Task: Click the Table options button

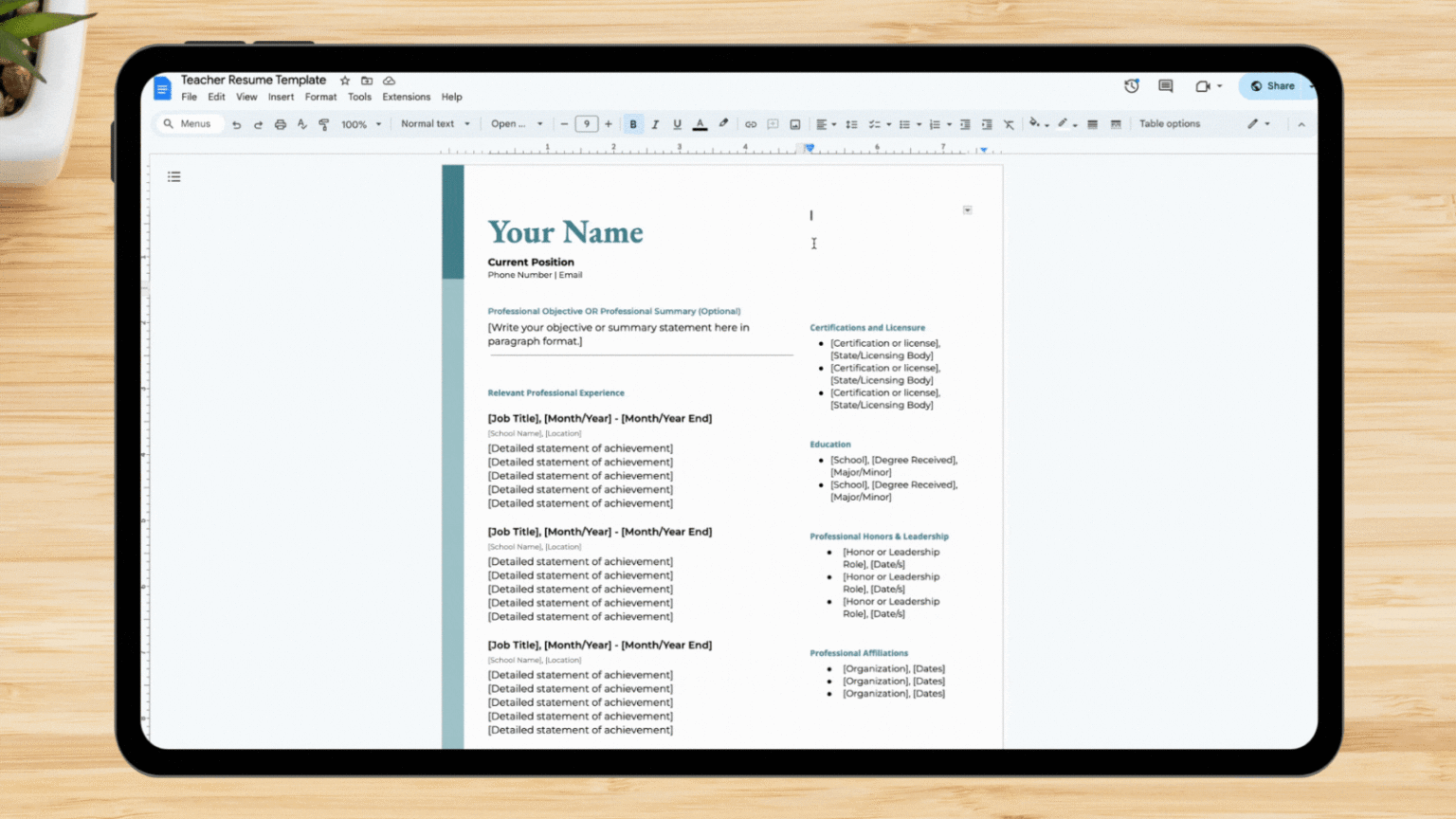Action: (1169, 124)
